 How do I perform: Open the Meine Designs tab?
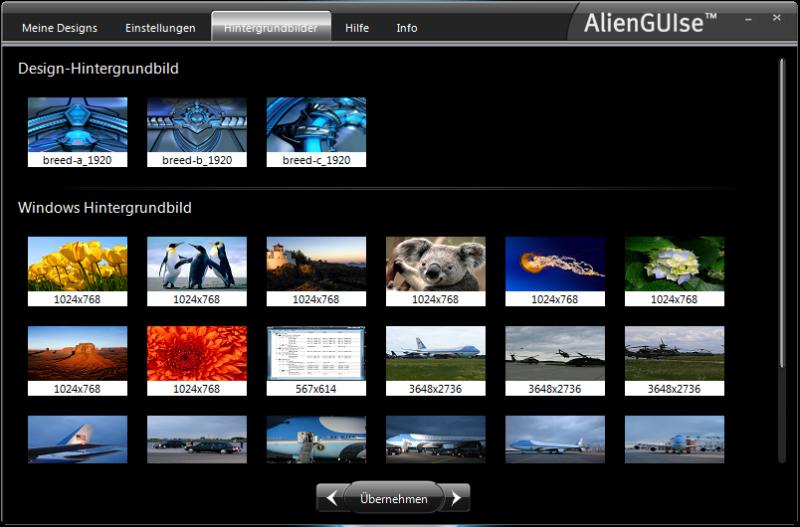pyautogui.click(x=60, y=28)
